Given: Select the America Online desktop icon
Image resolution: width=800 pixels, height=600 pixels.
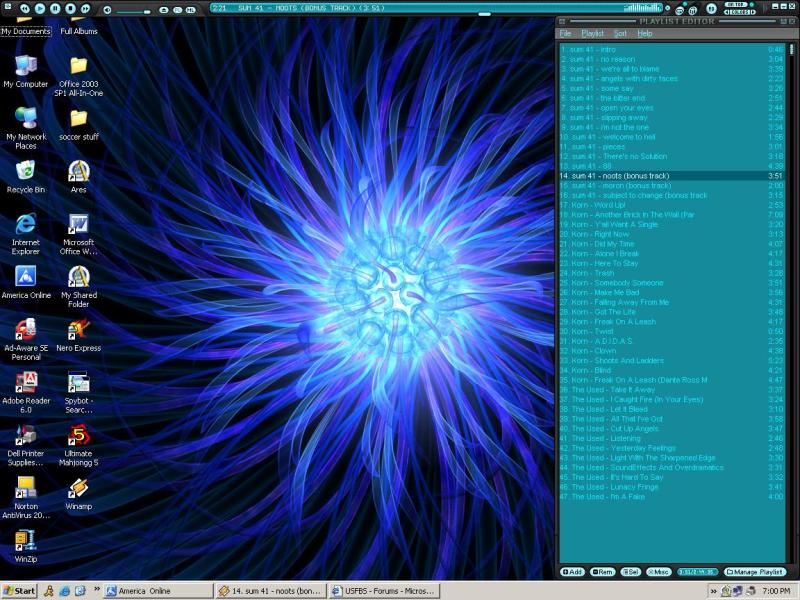Looking at the screenshot, I should (26, 282).
